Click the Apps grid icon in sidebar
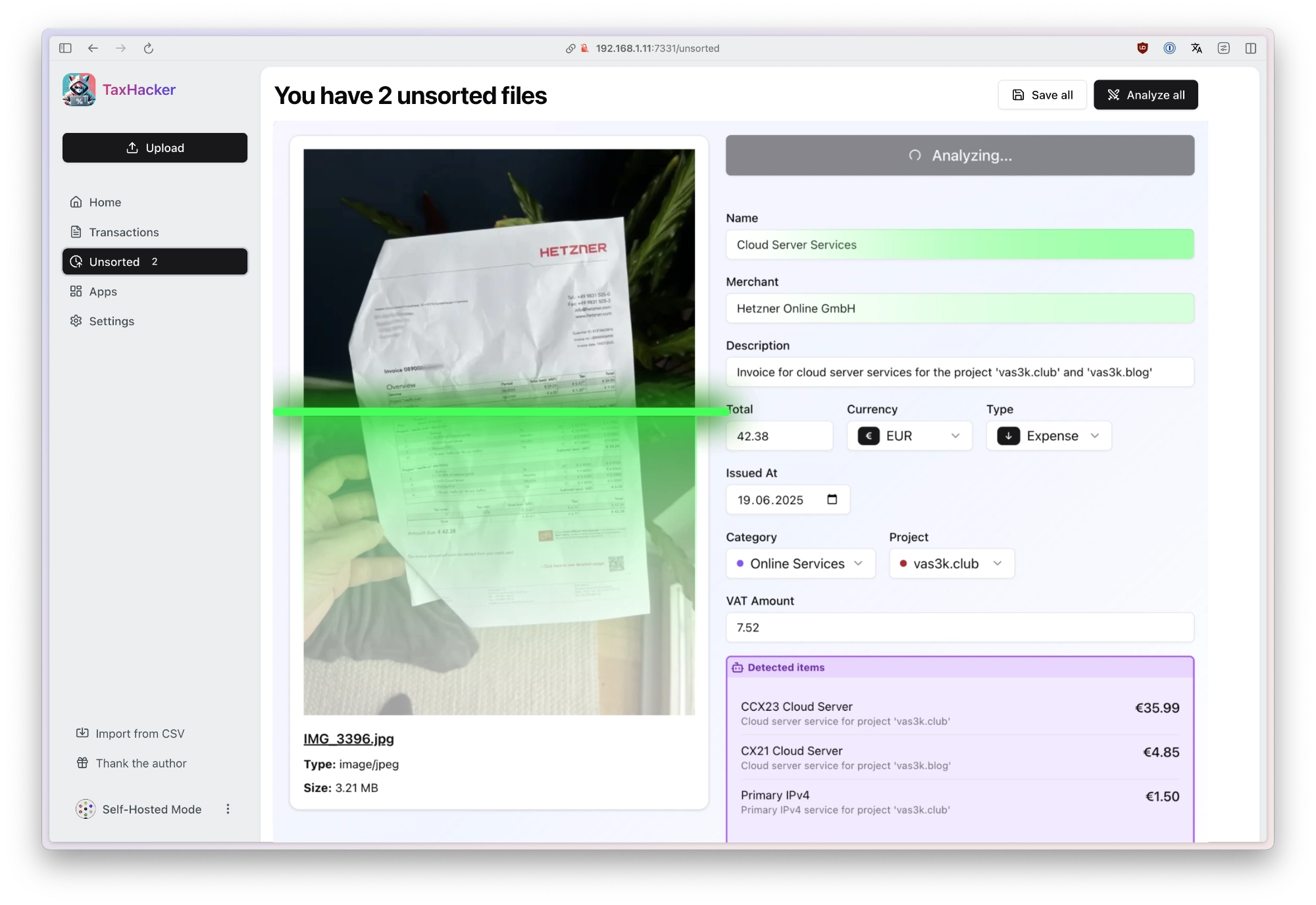The image size is (1316, 905). click(77, 291)
